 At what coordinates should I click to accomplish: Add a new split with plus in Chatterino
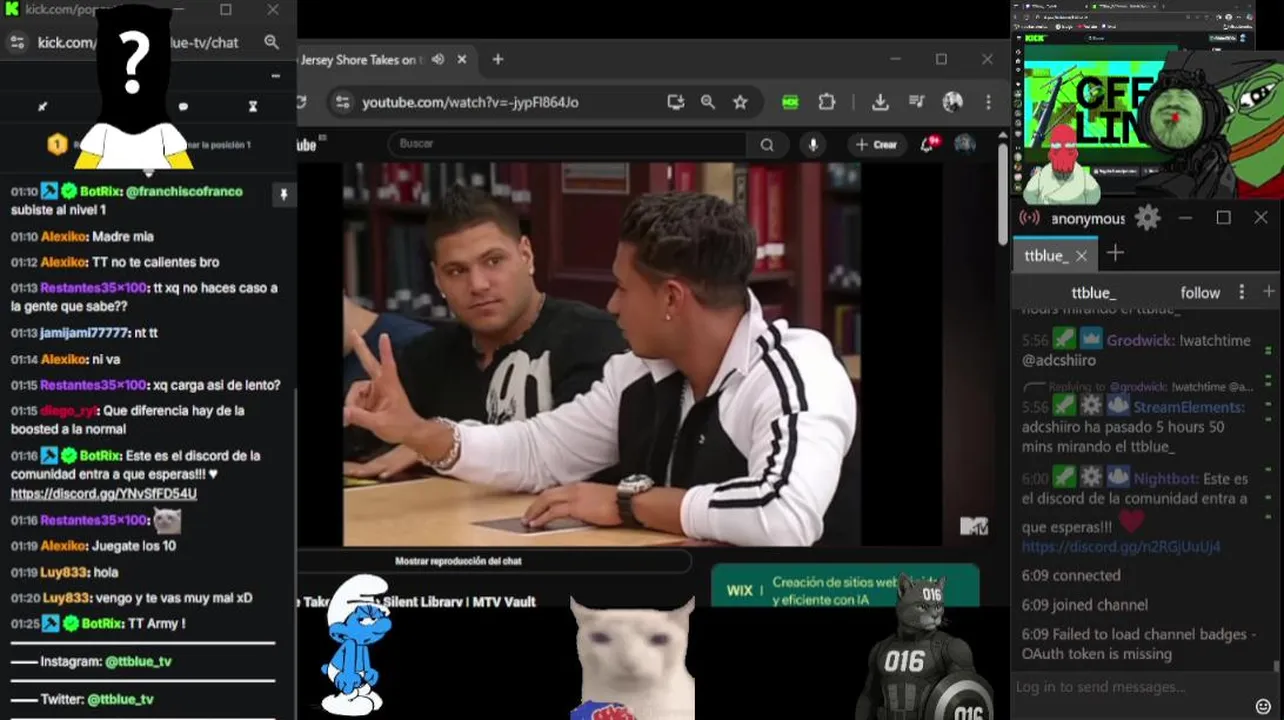coord(1269,291)
